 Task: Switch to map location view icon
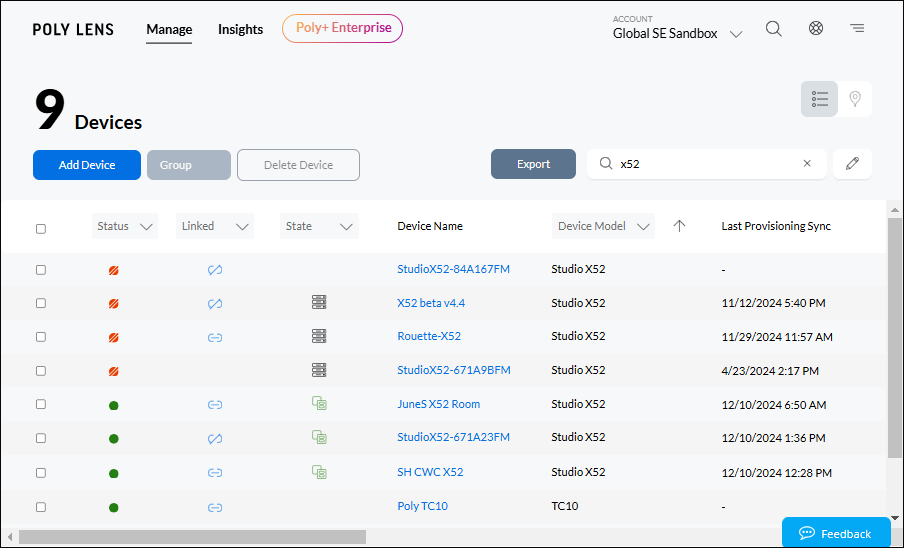pyautogui.click(x=855, y=99)
